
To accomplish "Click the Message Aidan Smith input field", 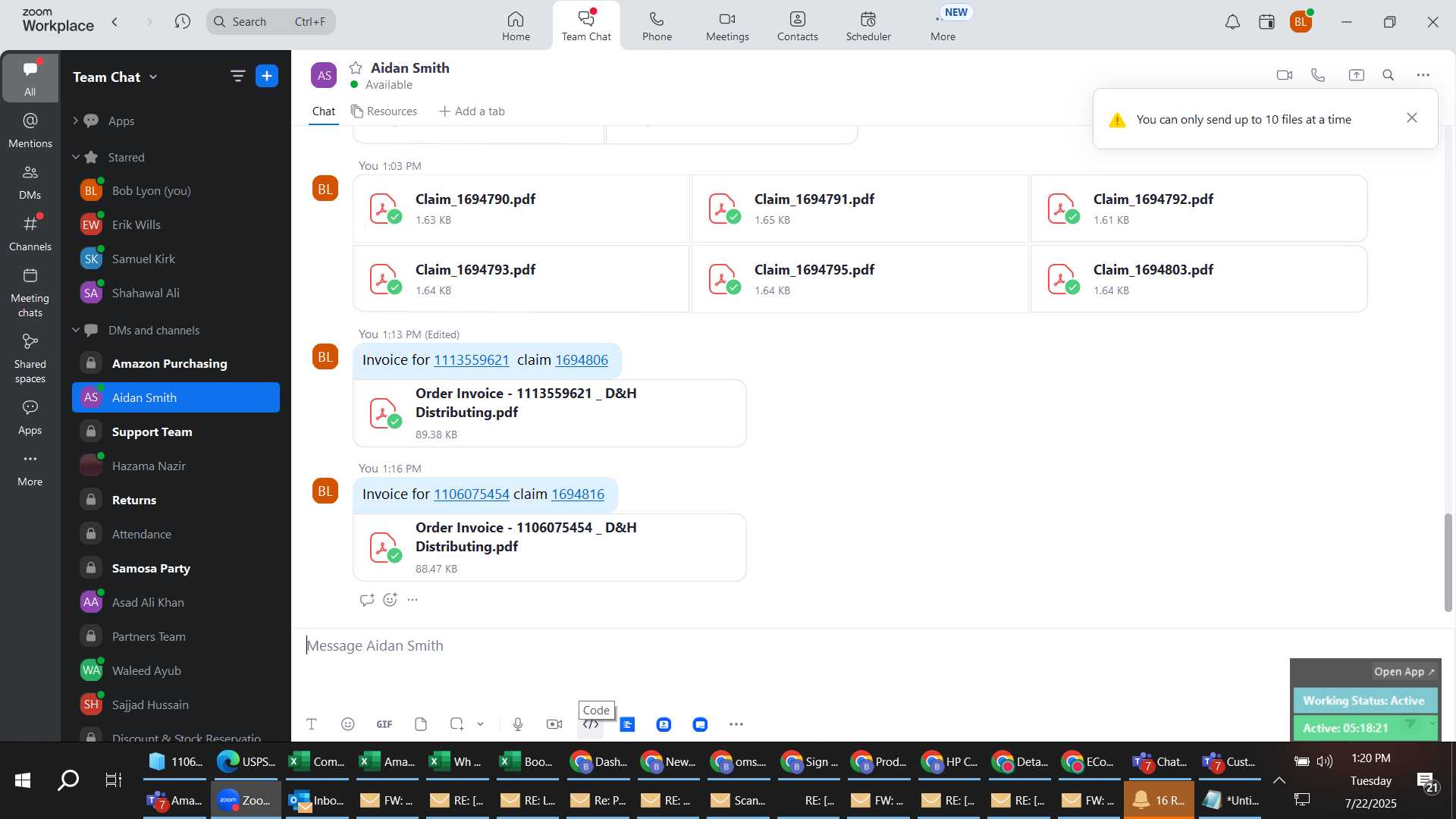I will 789,646.
